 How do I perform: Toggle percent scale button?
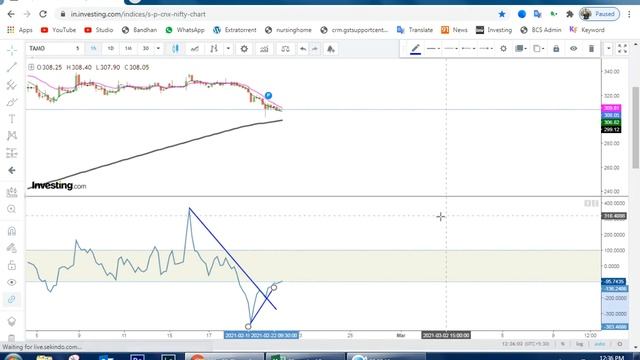coord(562,344)
